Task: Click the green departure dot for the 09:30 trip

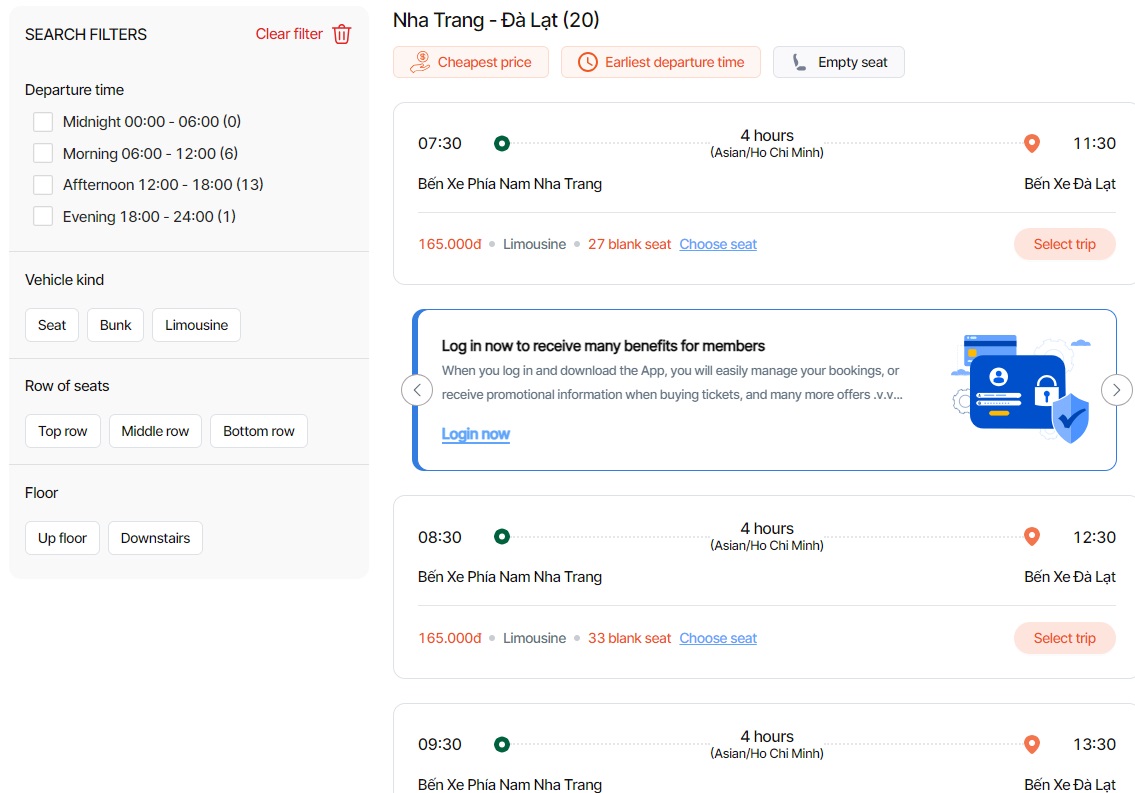Action: (x=502, y=744)
